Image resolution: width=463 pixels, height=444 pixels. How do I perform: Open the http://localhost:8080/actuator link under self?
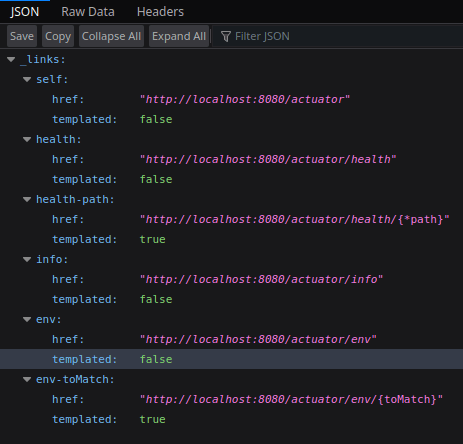click(x=245, y=99)
